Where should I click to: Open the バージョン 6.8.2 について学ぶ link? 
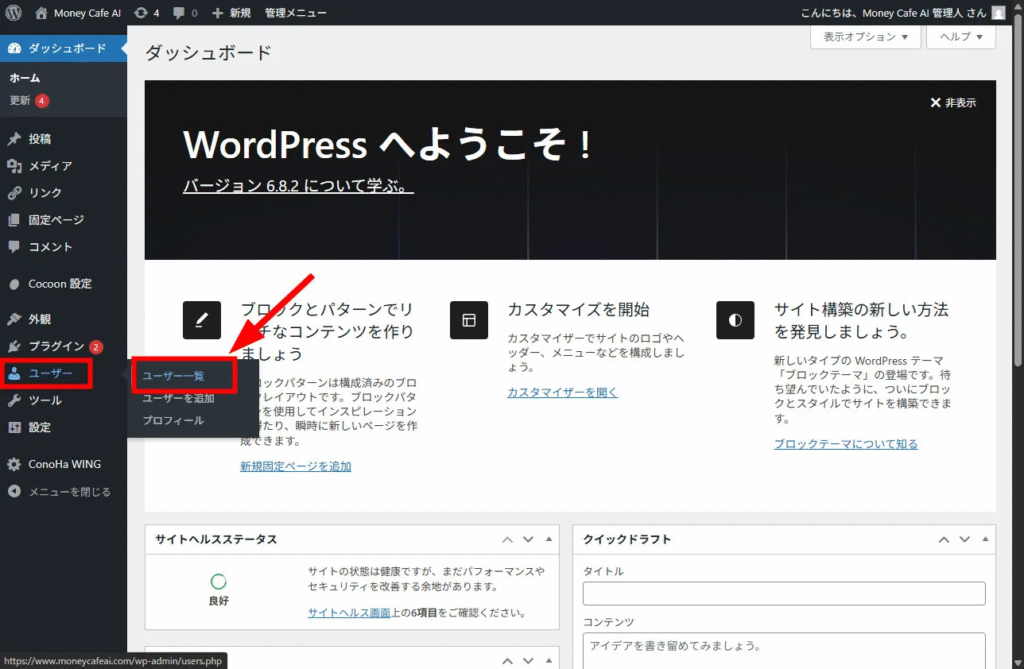click(298, 186)
